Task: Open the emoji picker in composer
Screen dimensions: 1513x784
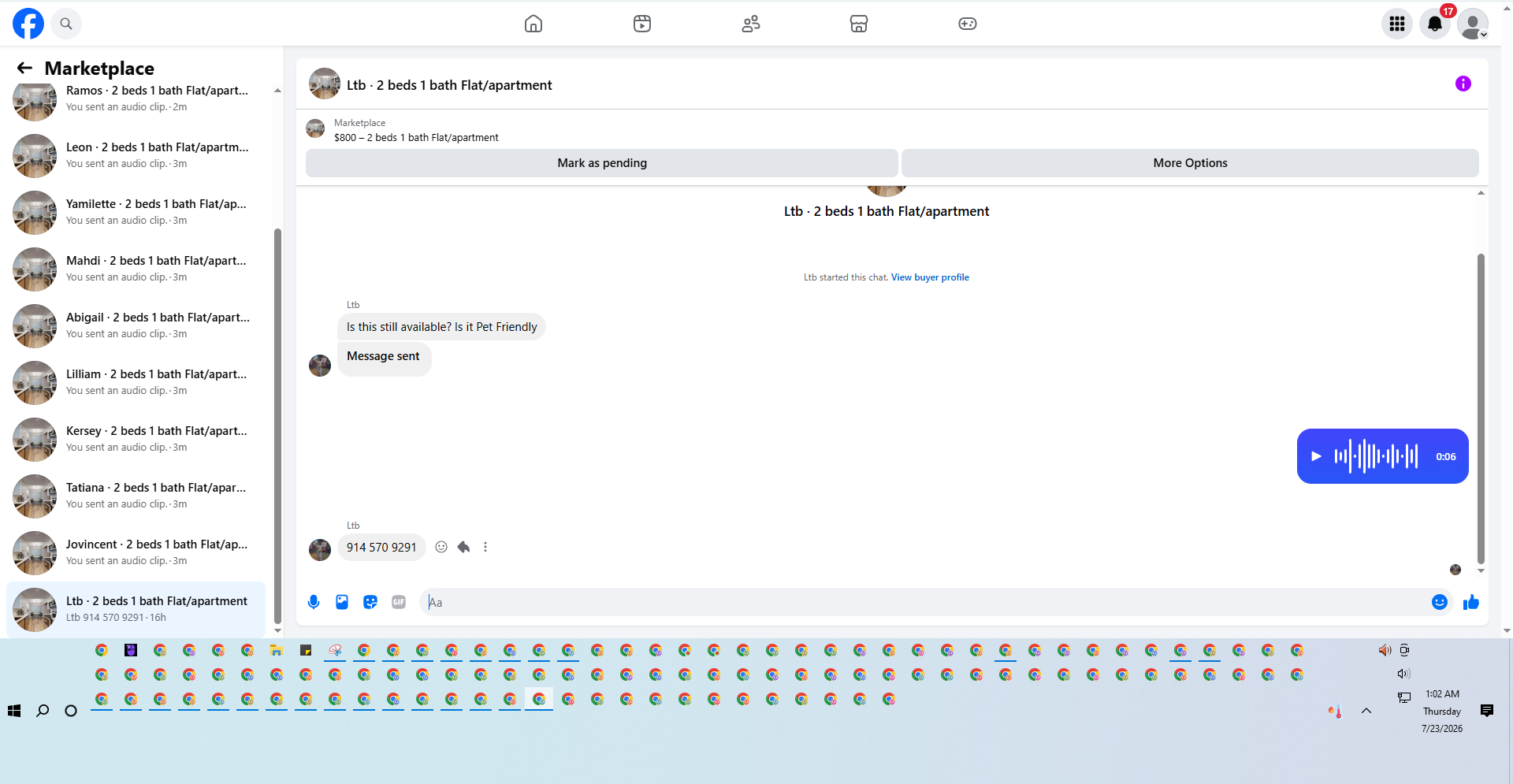Action: [1440, 602]
